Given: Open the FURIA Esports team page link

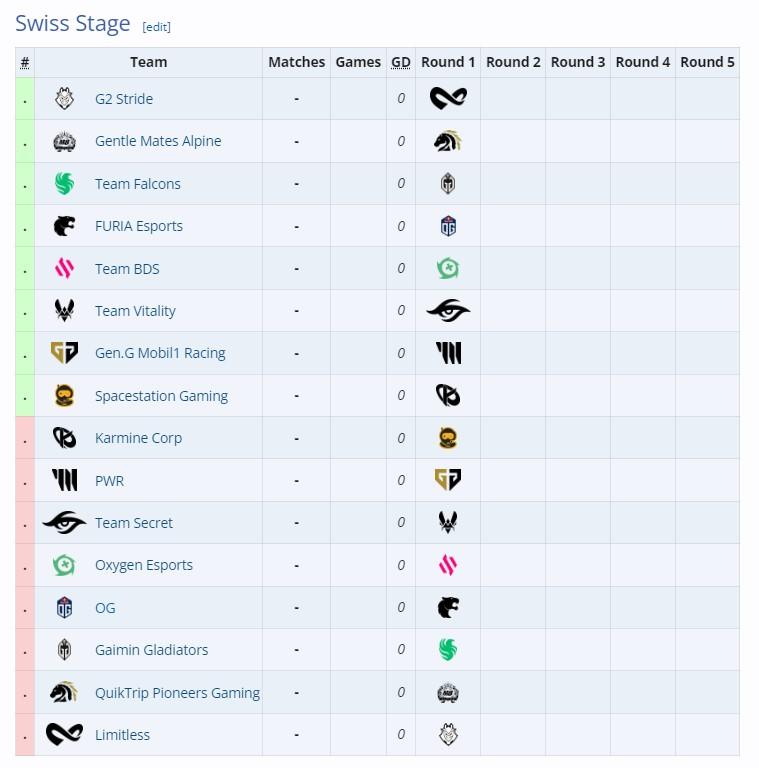Looking at the screenshot, I should 139,226.
